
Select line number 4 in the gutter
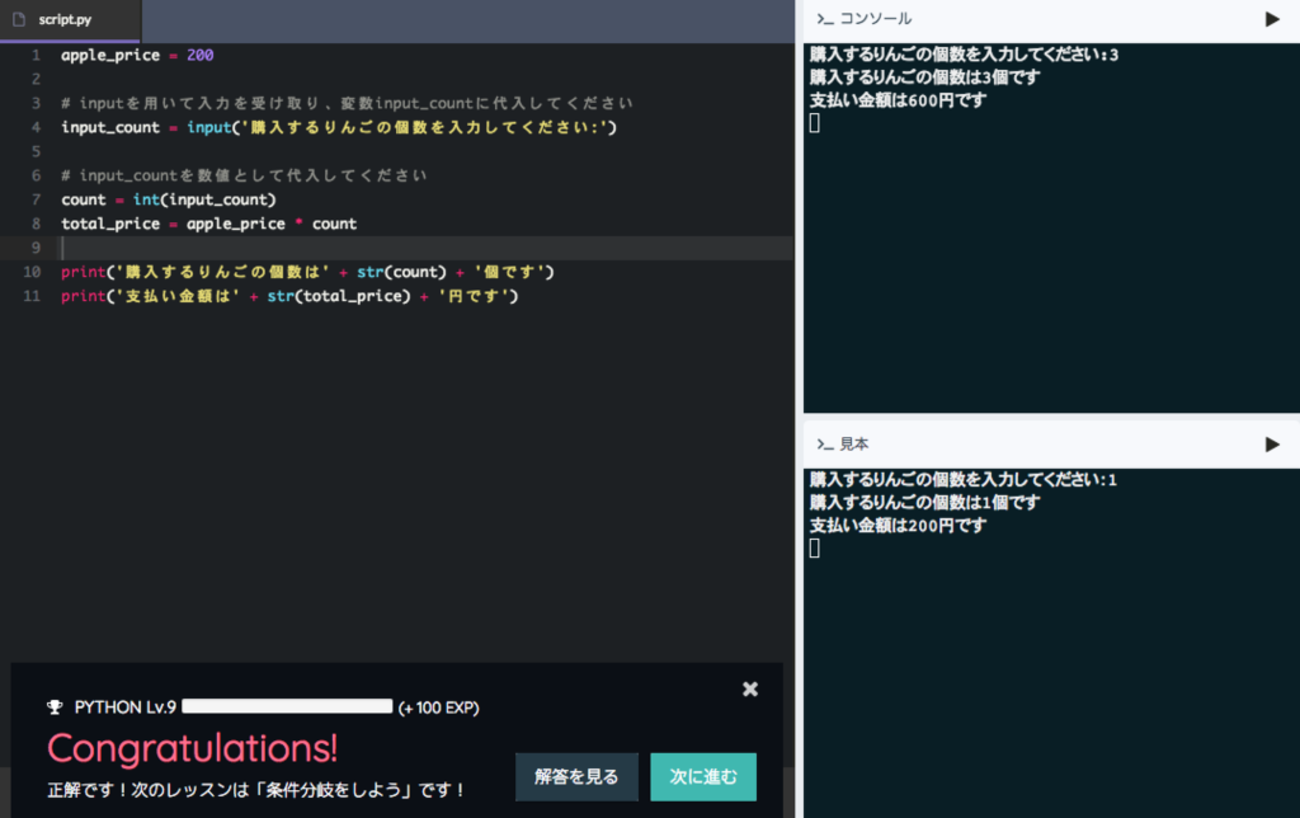pos(36,127)
